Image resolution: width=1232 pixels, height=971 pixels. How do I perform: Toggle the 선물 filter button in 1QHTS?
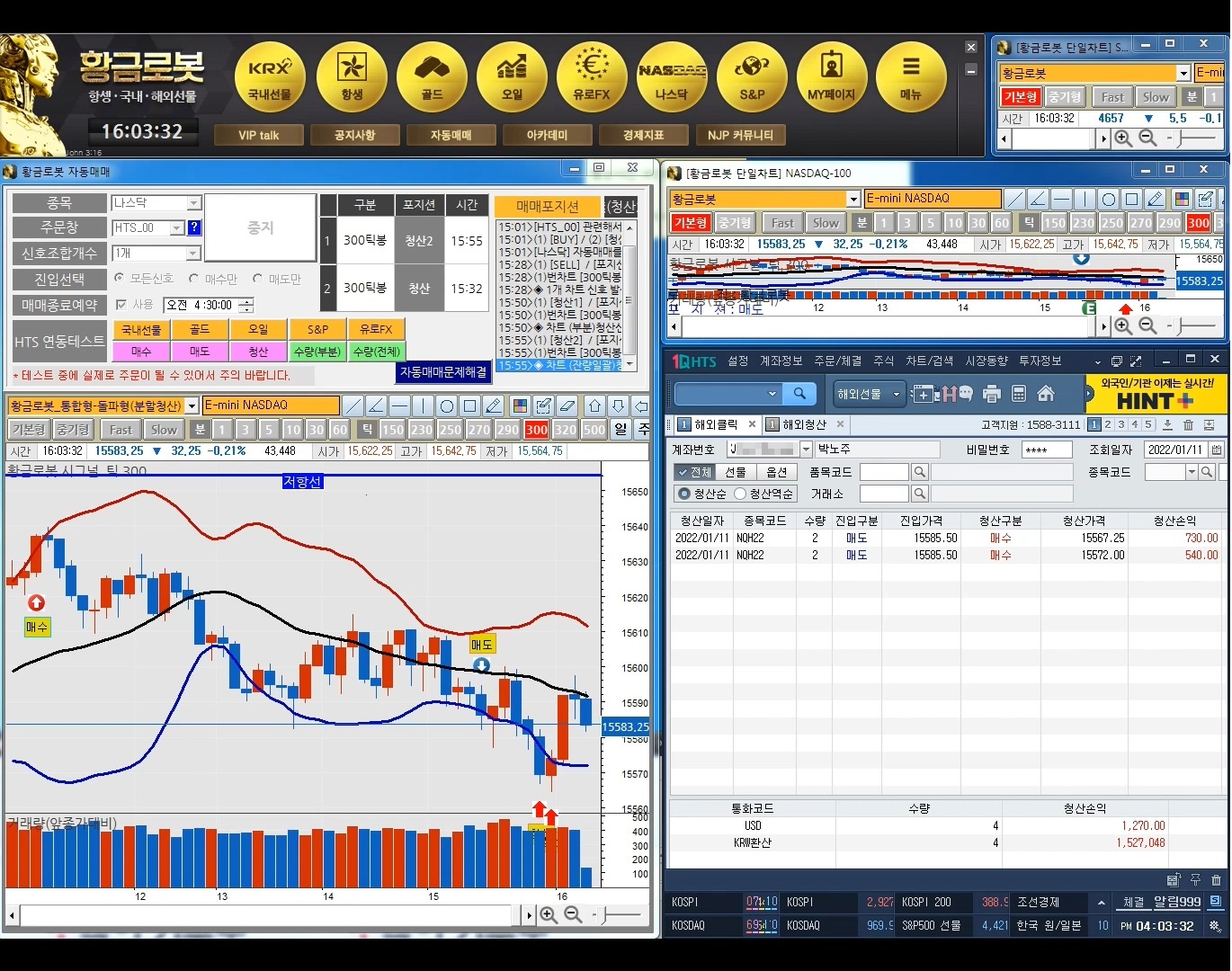(736, 472)
